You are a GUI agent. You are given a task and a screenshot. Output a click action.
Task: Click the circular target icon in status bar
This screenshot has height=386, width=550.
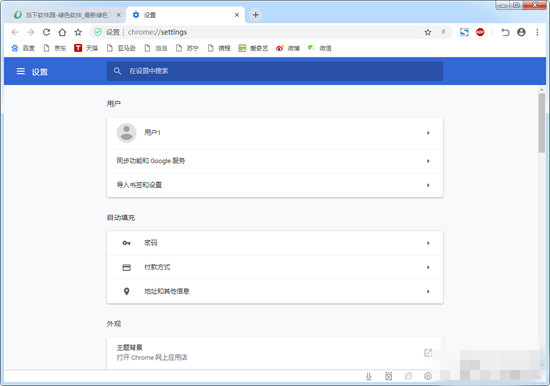point(428,376)
